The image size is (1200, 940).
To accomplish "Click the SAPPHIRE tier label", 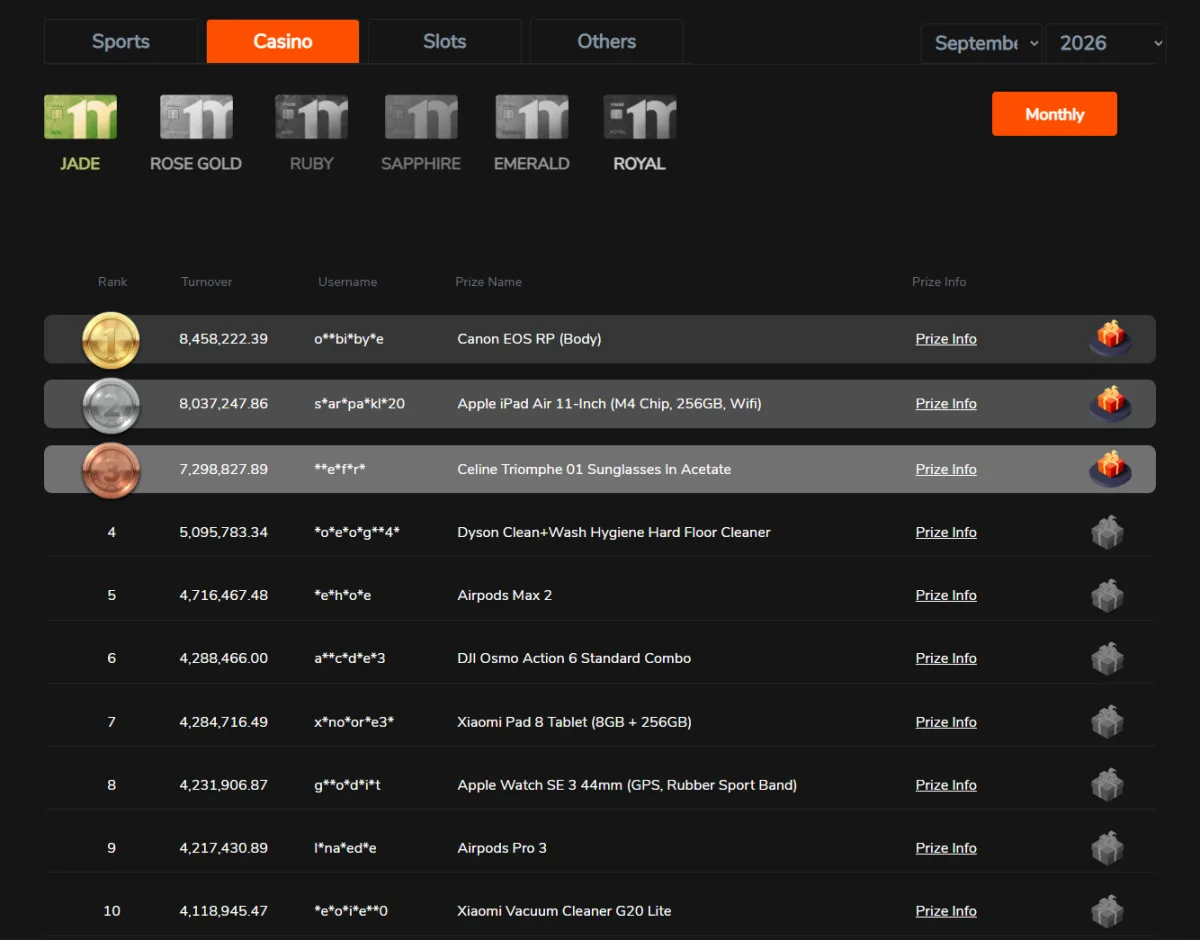I will 421,164.
